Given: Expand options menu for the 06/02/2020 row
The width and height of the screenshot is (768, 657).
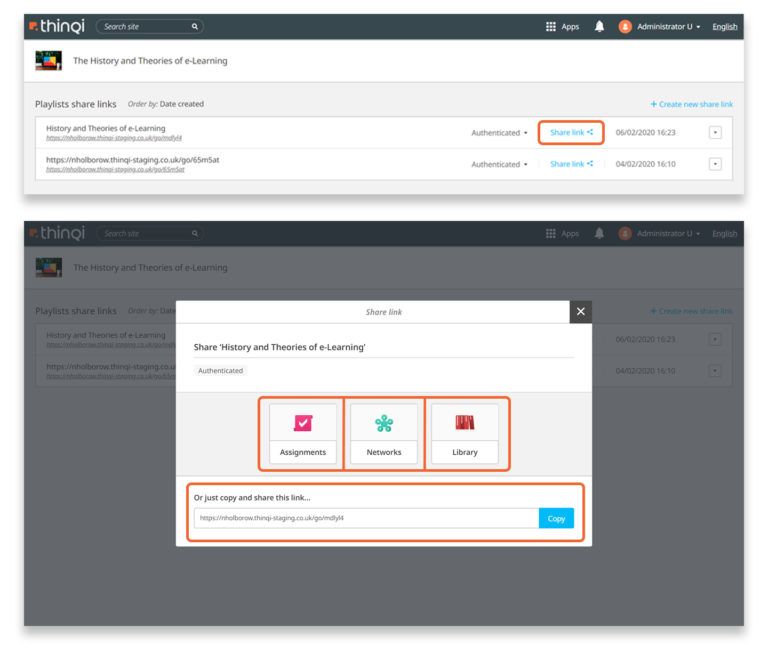Looking at the screenshot, I should point(715,132).
